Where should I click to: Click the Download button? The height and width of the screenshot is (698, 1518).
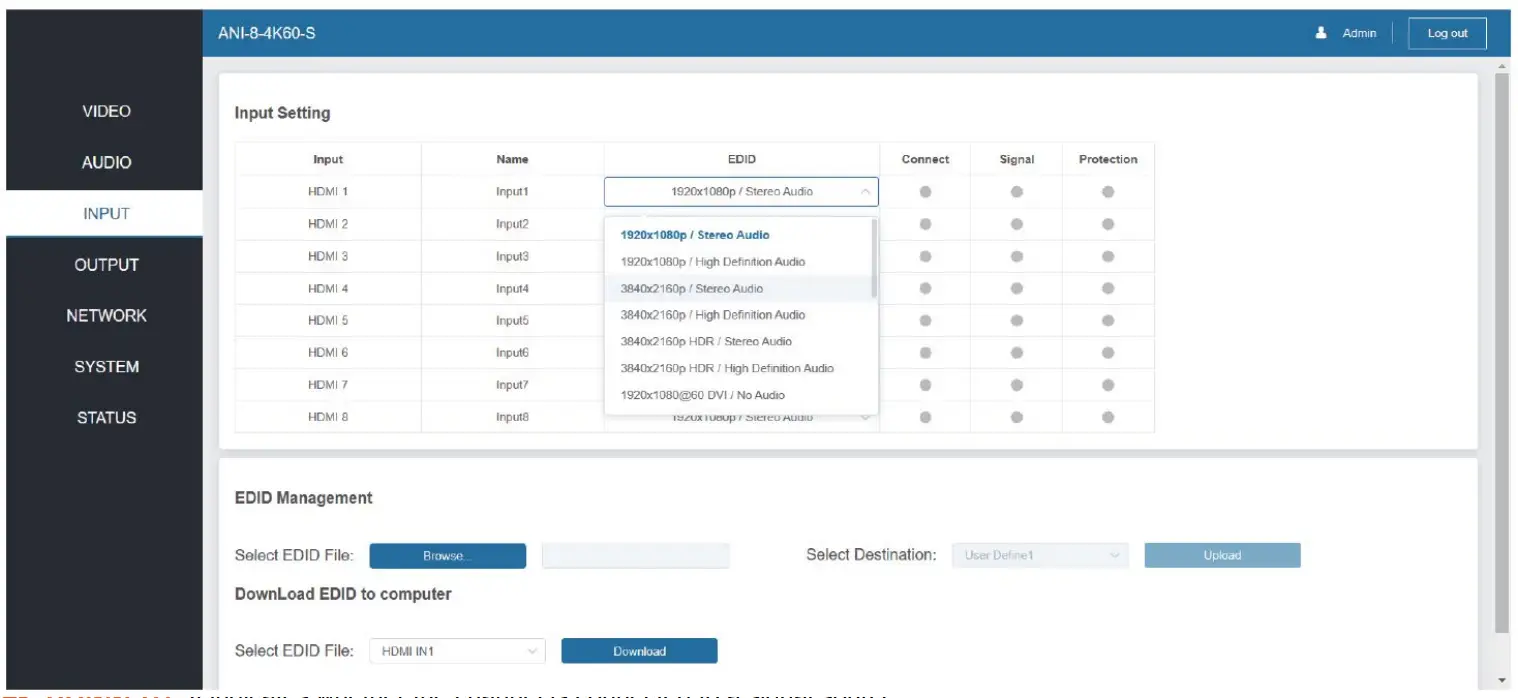(x=639, y=651)
